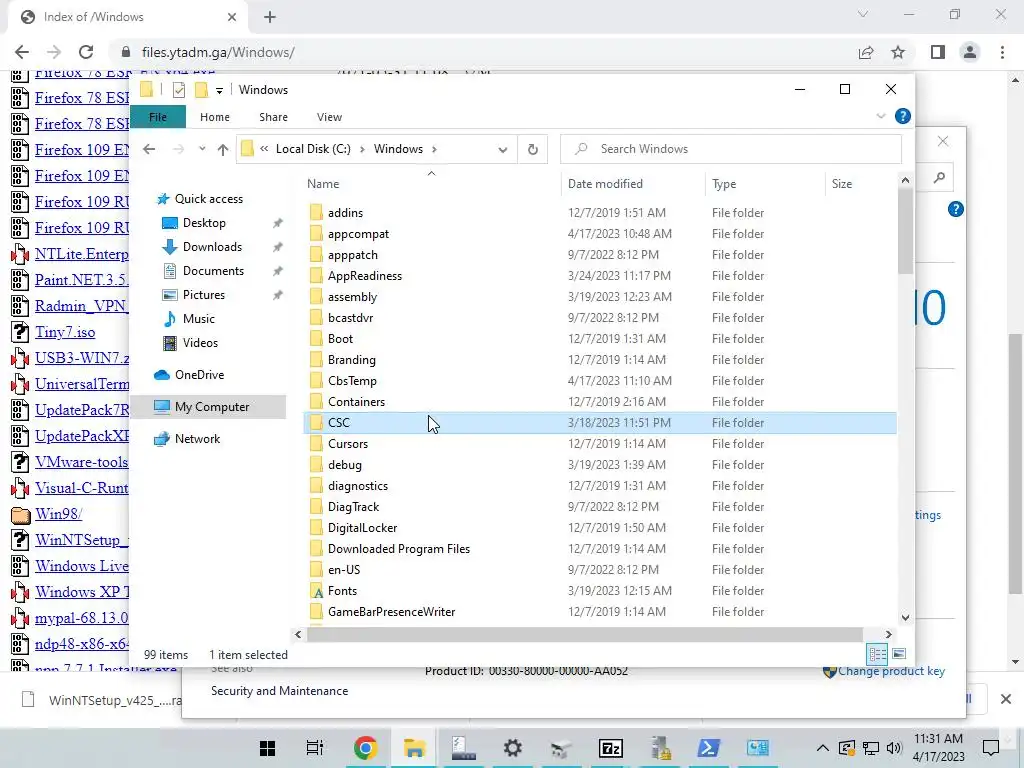Open PowerShell from taskbar
Screen dimensions: 1024x768
(709, 748)
